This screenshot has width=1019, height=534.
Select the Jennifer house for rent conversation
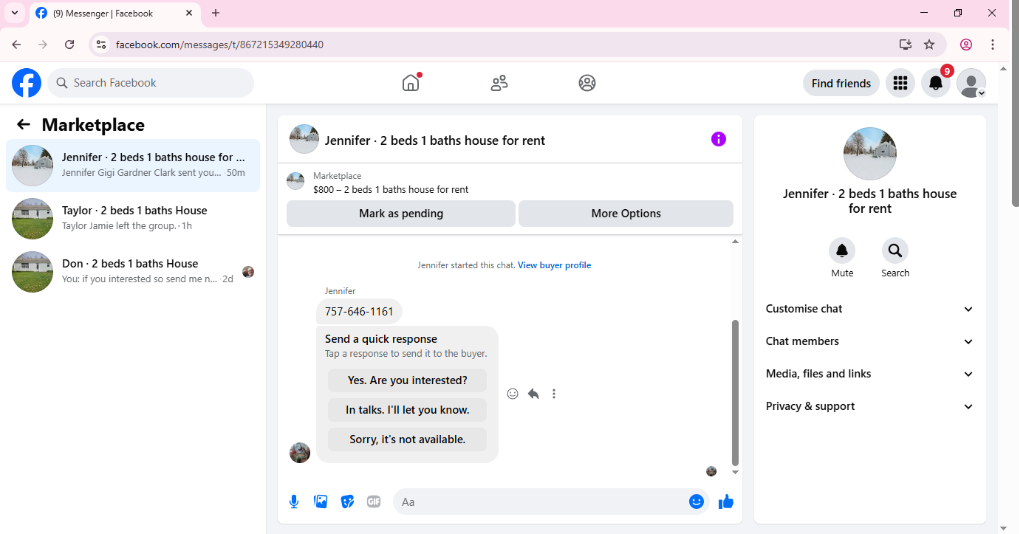[x=133, y=165]
